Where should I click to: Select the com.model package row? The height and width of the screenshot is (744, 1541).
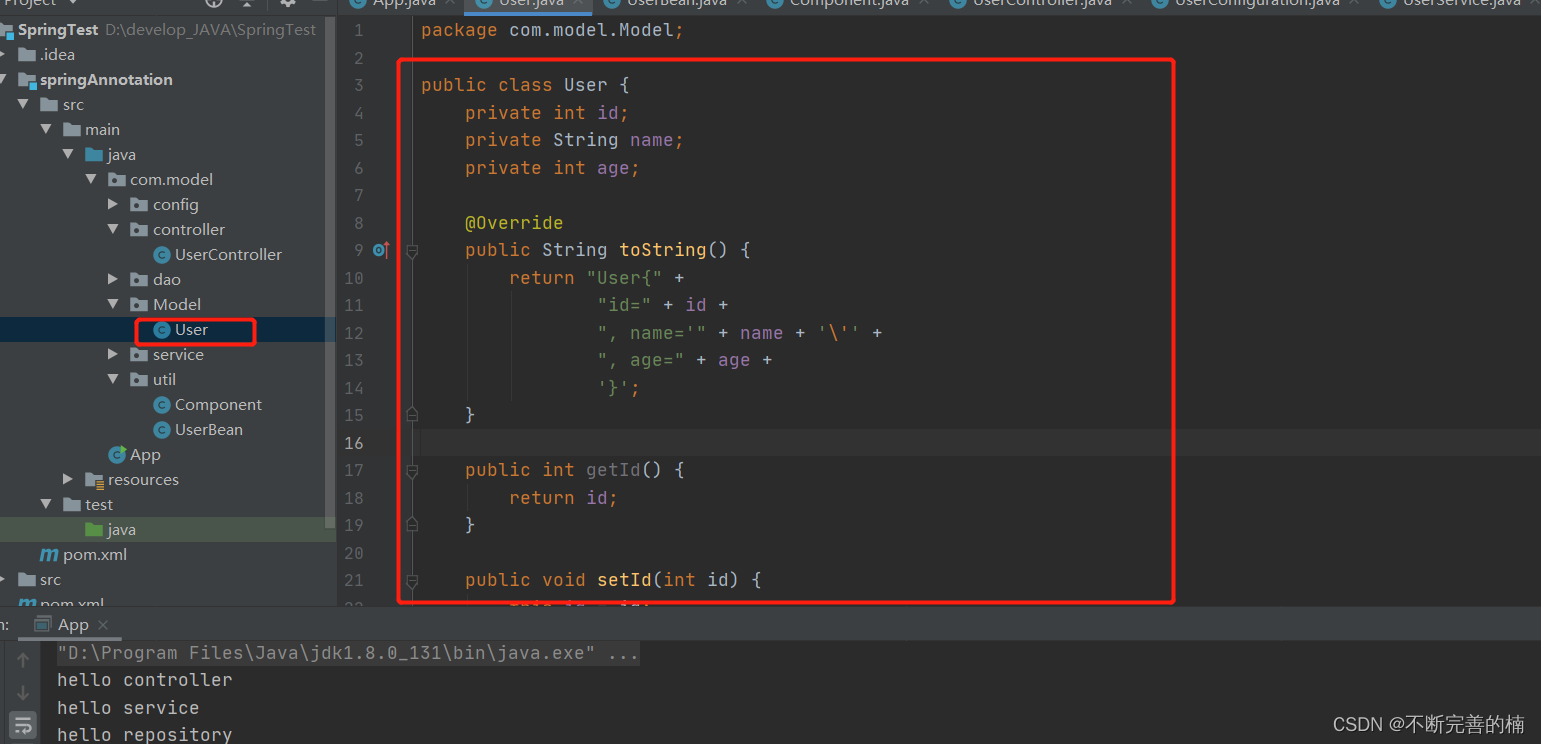168,180
